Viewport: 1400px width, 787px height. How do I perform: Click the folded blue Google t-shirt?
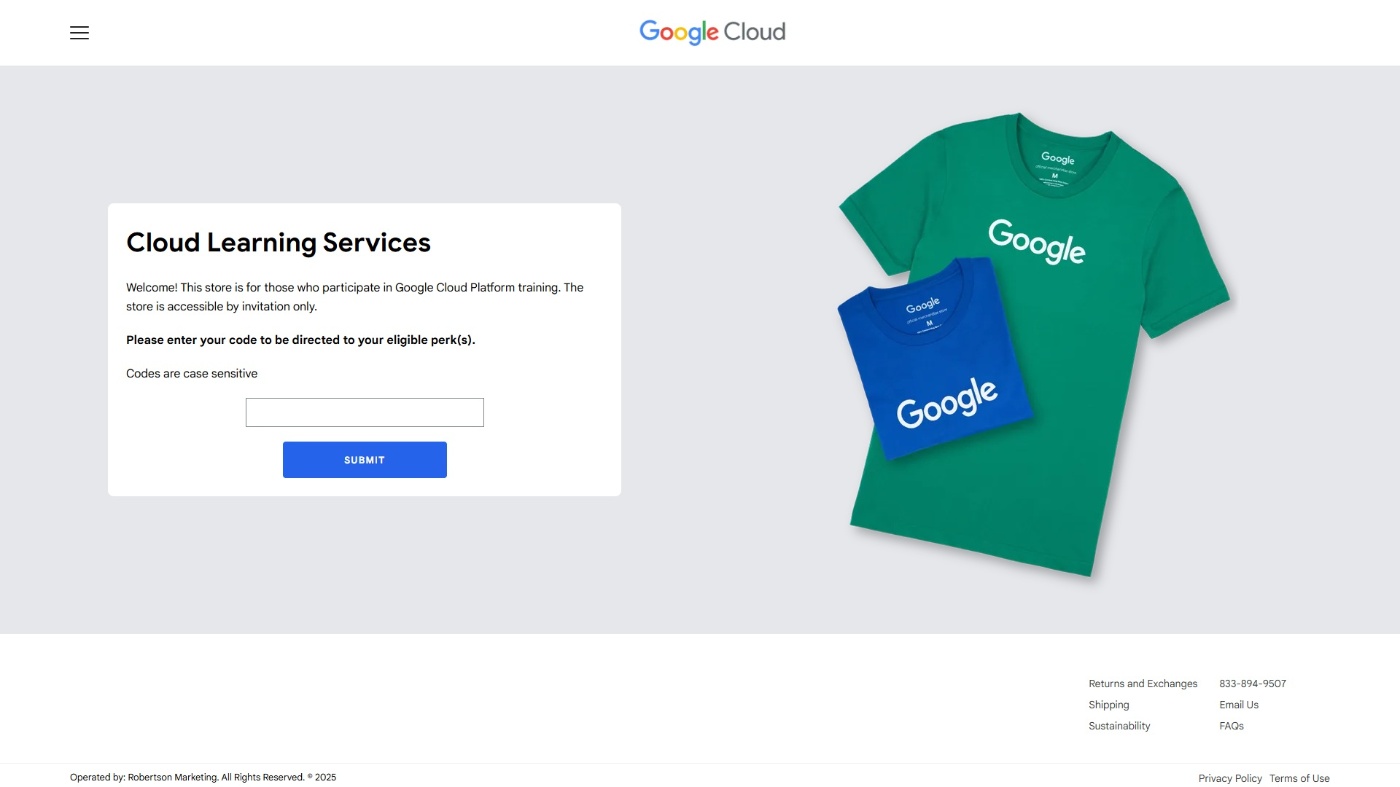coord(933,358)
